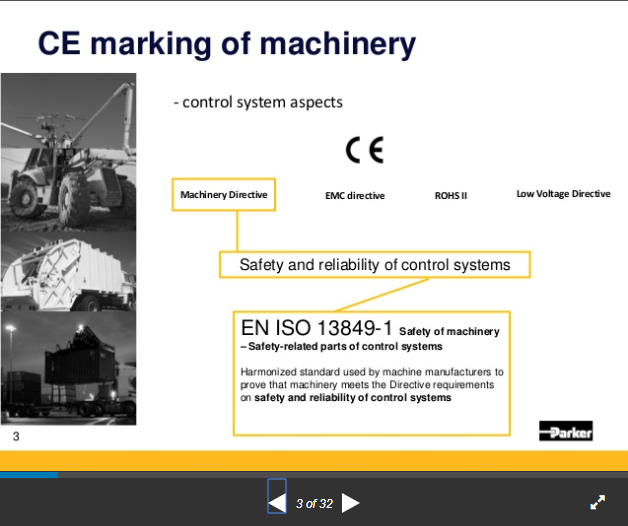Click the '3 of 32' page indicator
Screen dimensions: 628x526
(314, 504)
